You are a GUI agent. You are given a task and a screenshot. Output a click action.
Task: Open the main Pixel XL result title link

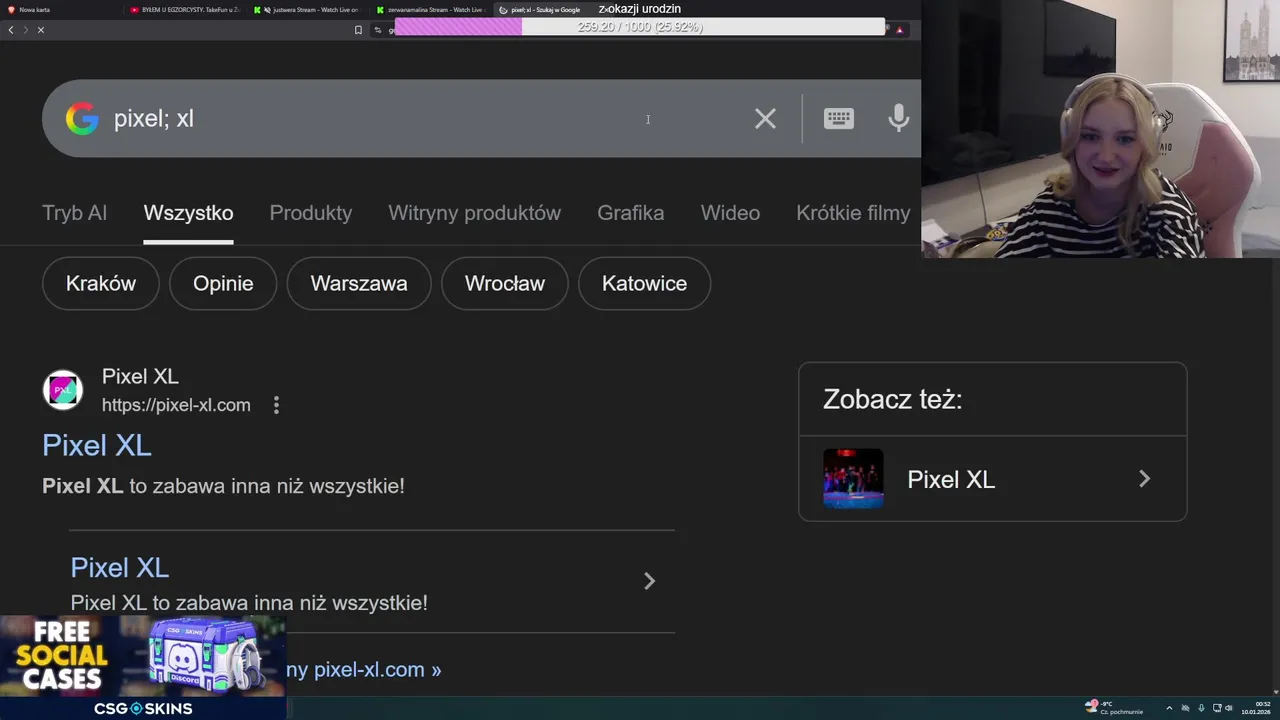(x=97, y=445)
